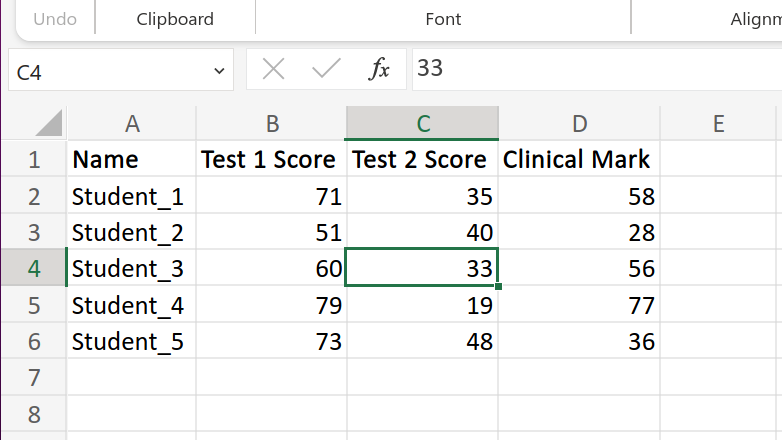Open the Insert Function fx dialog

(380, 69)
